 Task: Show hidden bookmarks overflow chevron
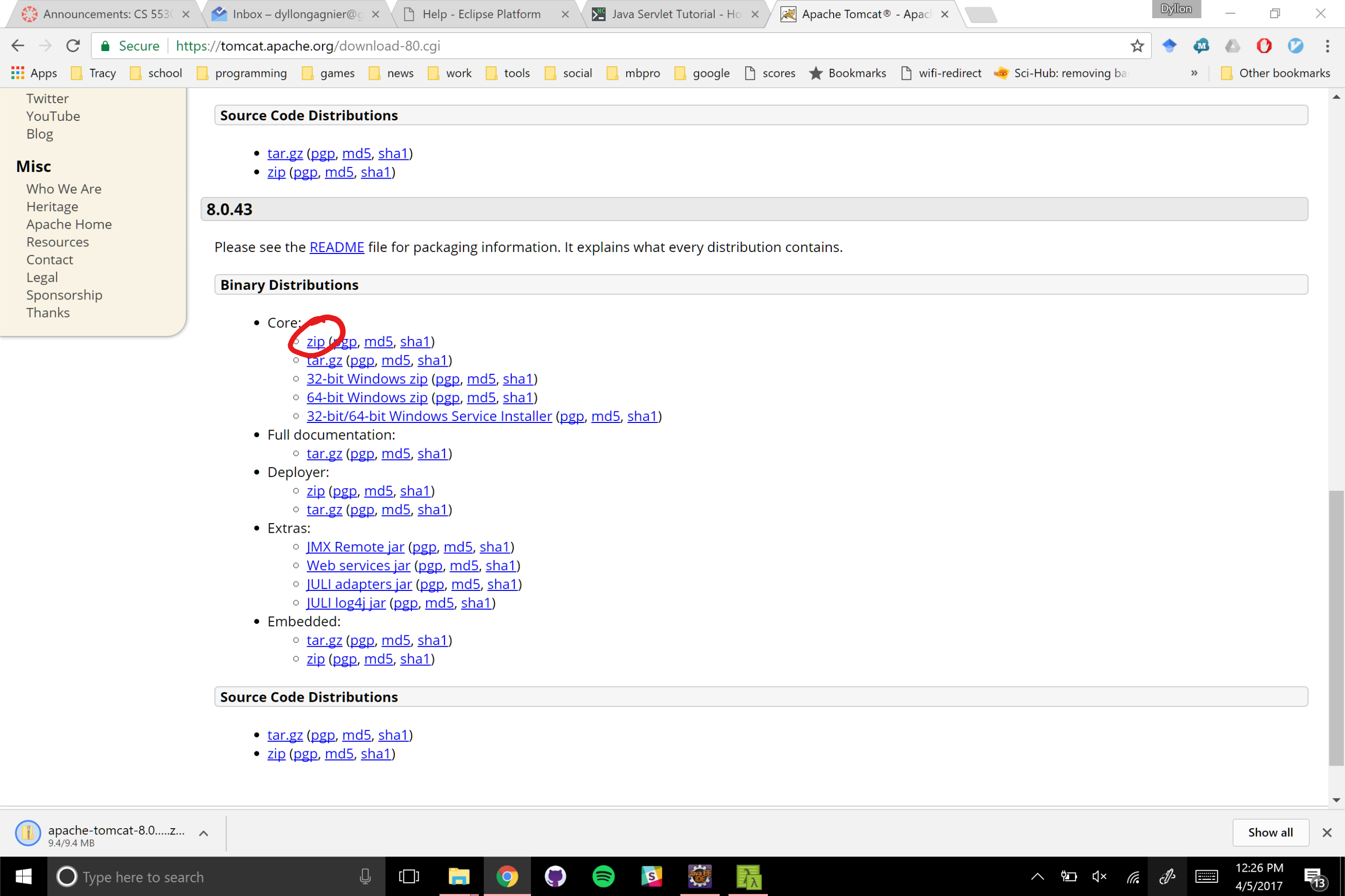point(1194,73)
